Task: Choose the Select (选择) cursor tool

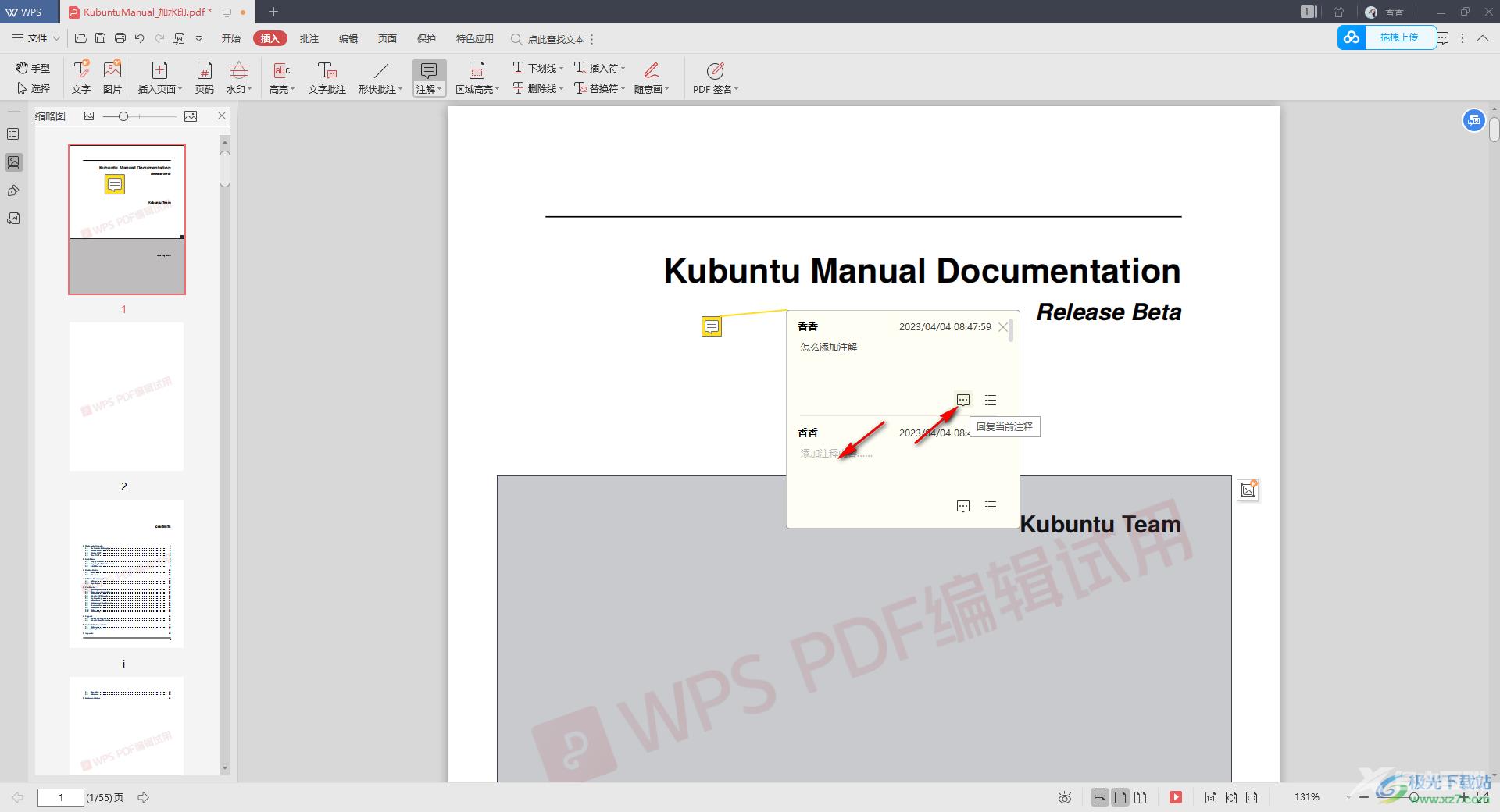Action: click(x=33, y=88)
